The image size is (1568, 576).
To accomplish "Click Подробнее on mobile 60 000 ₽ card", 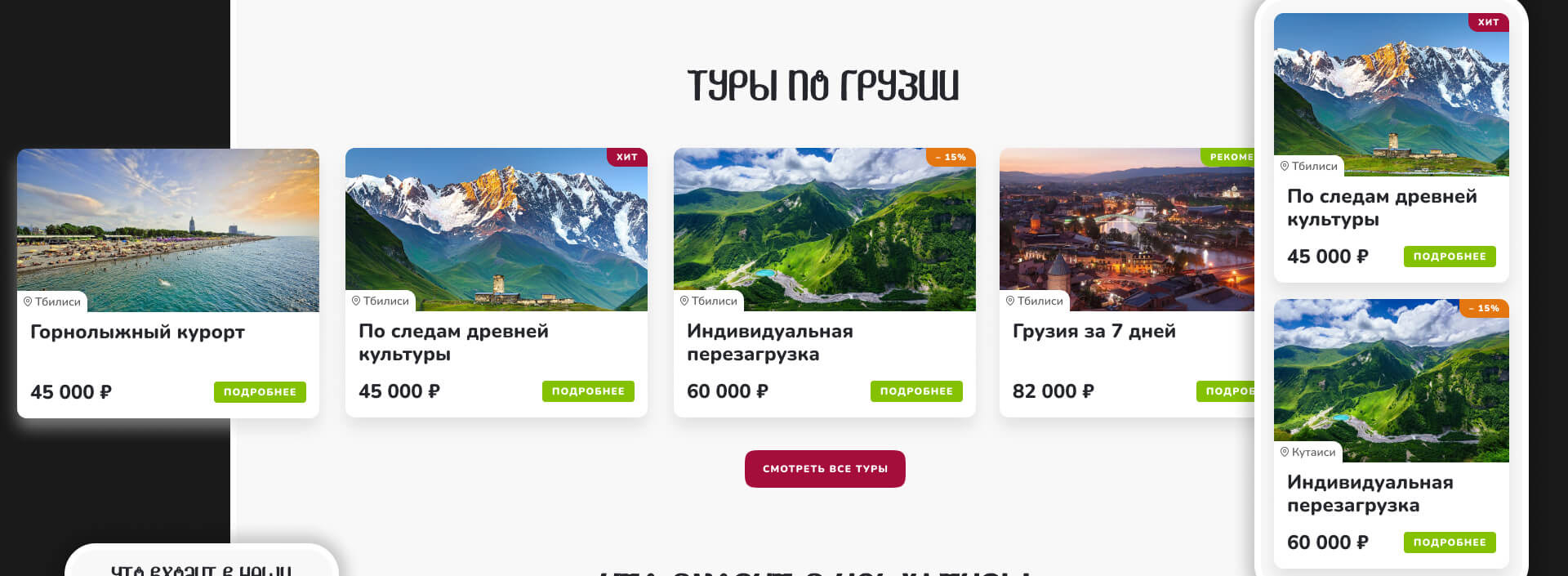I will pos(1450,543).
